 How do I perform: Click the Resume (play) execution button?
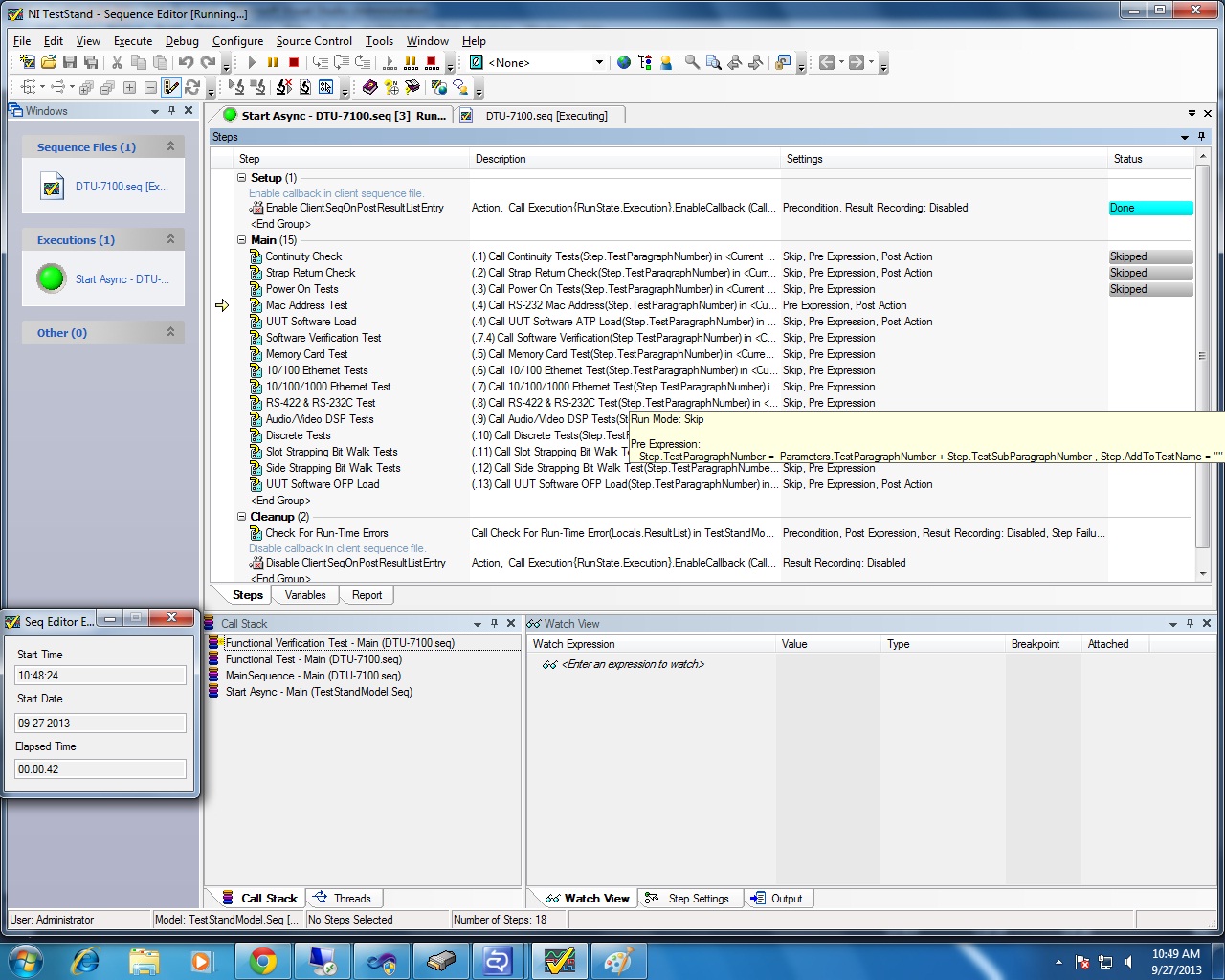pos(252,62)
